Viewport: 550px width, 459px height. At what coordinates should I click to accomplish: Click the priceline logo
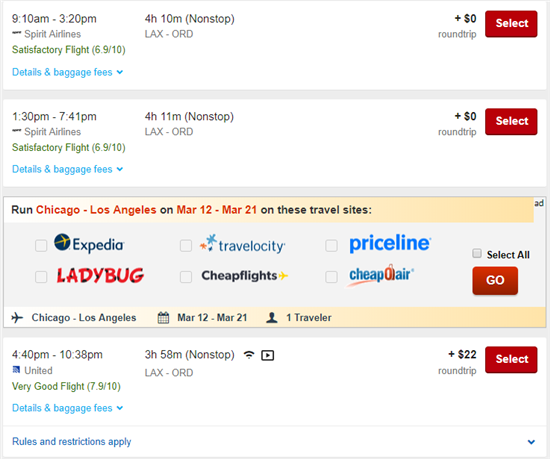390,243
